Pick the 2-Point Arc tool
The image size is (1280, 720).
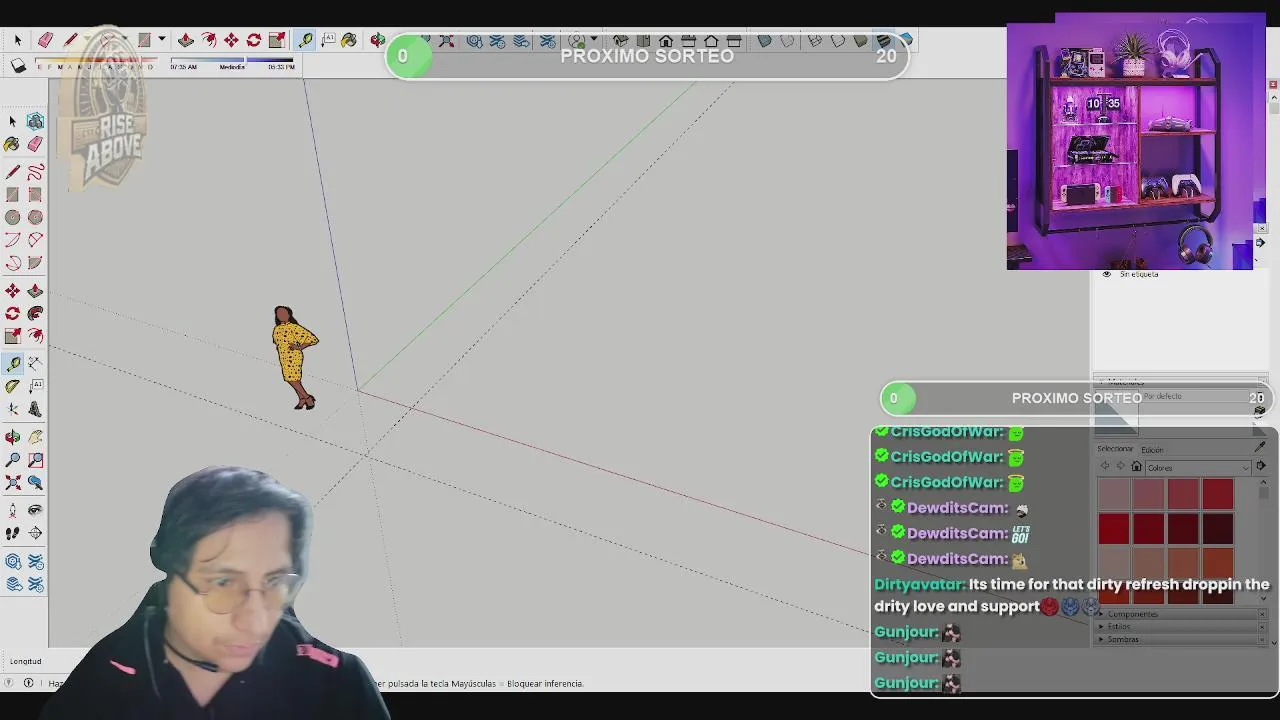[x=35, y=241]
